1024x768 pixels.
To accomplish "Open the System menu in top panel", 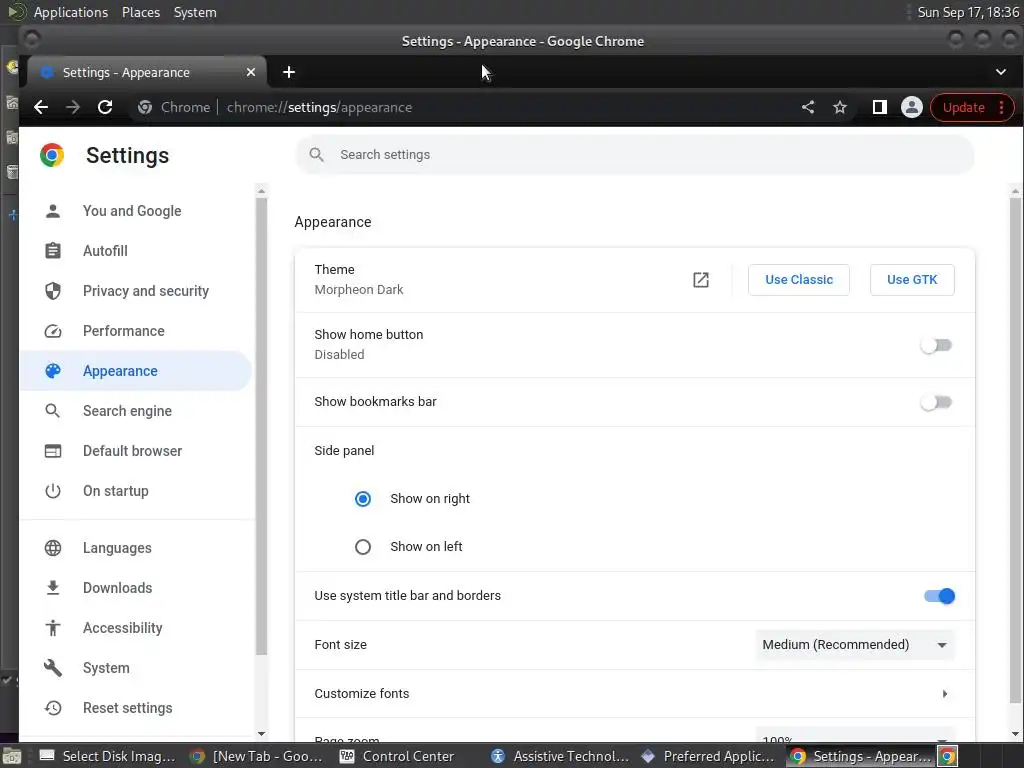I will (195, 12).
